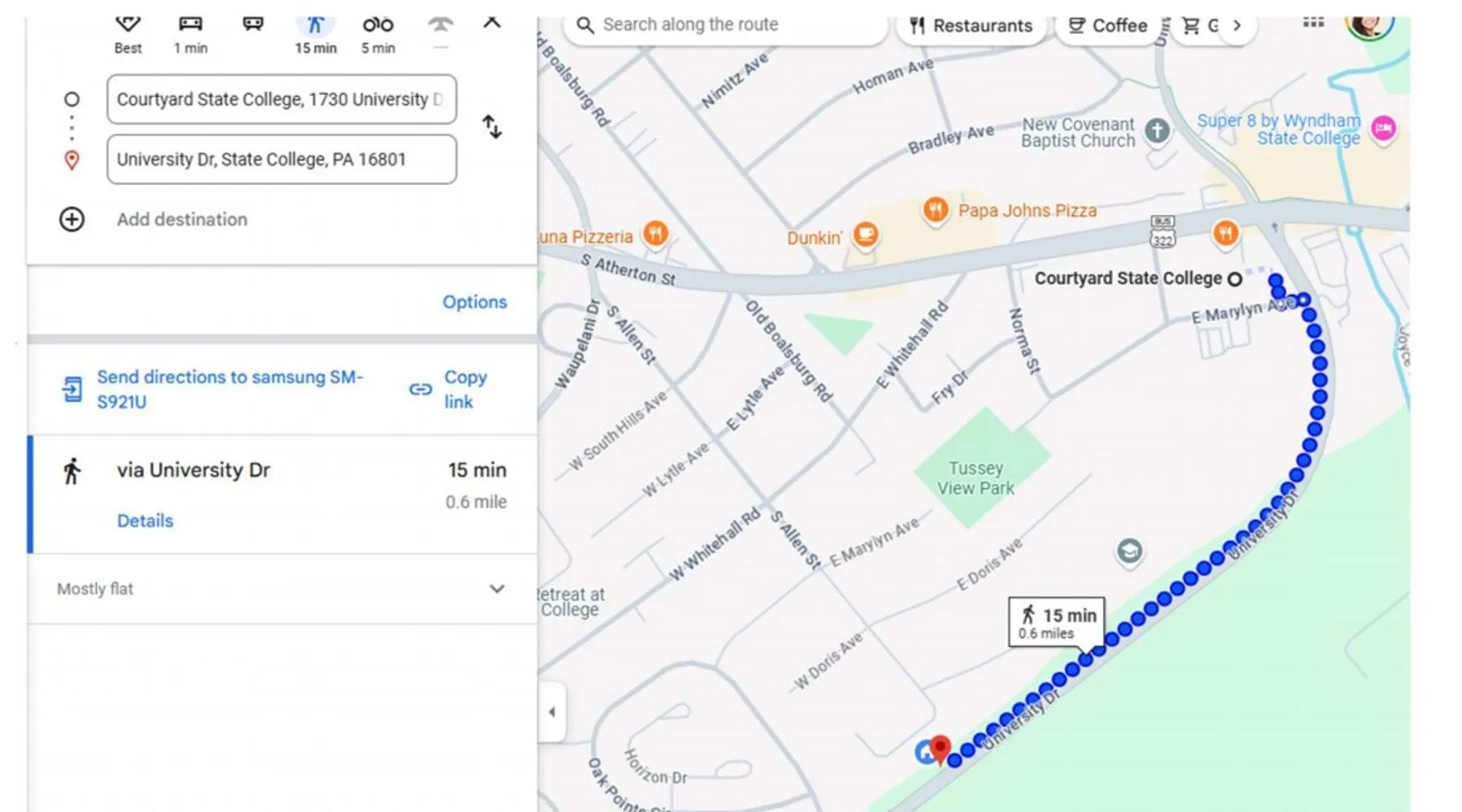This screenshot has height=812, width=1462.
Task: Open route Options
Action: (474, 302)
